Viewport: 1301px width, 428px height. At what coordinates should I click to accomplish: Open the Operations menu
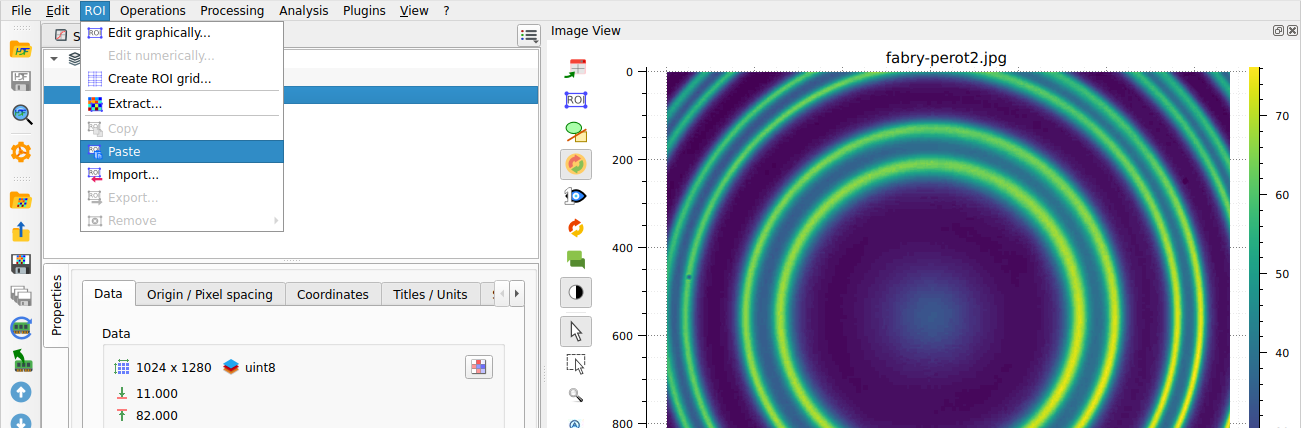pos(153,11)
